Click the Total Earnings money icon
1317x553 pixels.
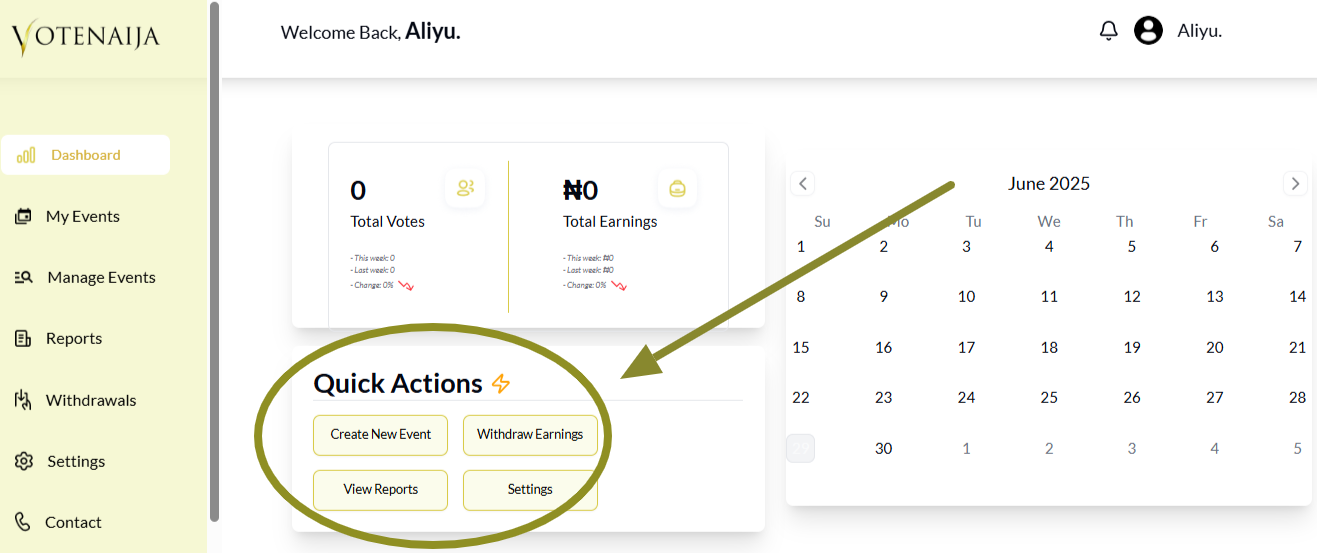coord(677,188)
